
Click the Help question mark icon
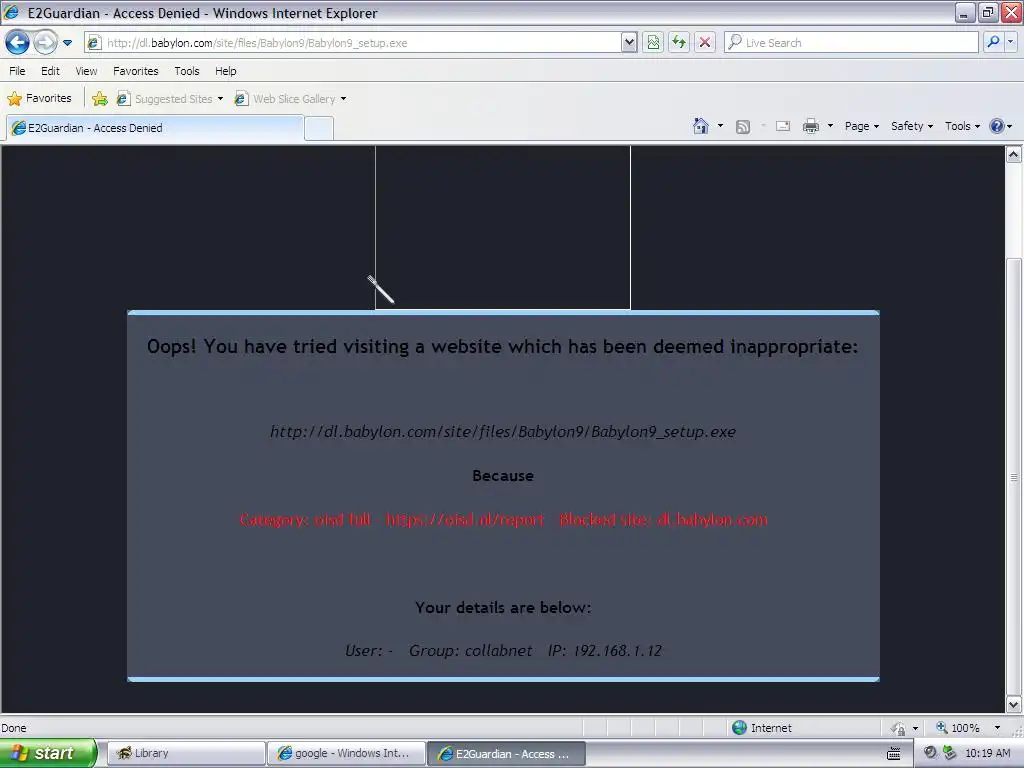997,126
